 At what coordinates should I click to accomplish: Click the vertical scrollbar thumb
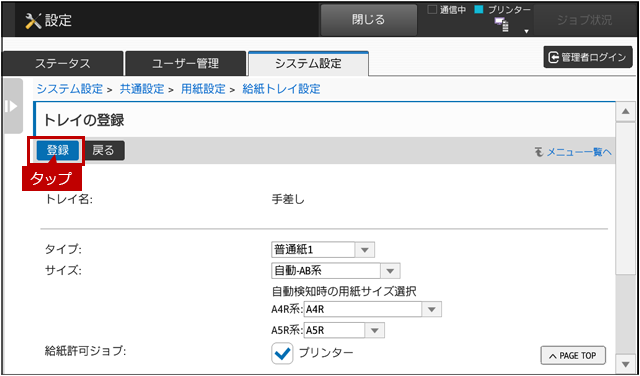[625, 198]
